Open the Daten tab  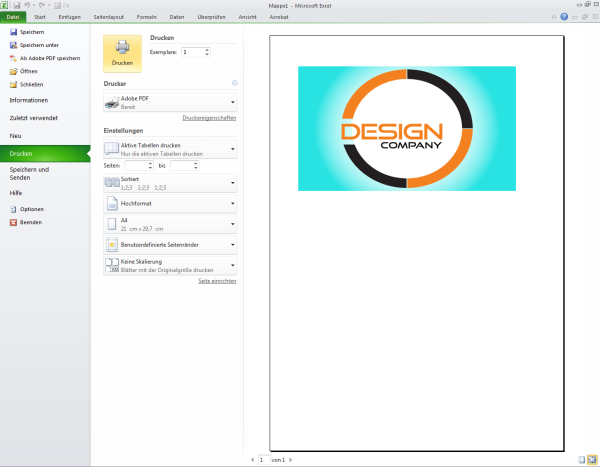coord(177,17)
